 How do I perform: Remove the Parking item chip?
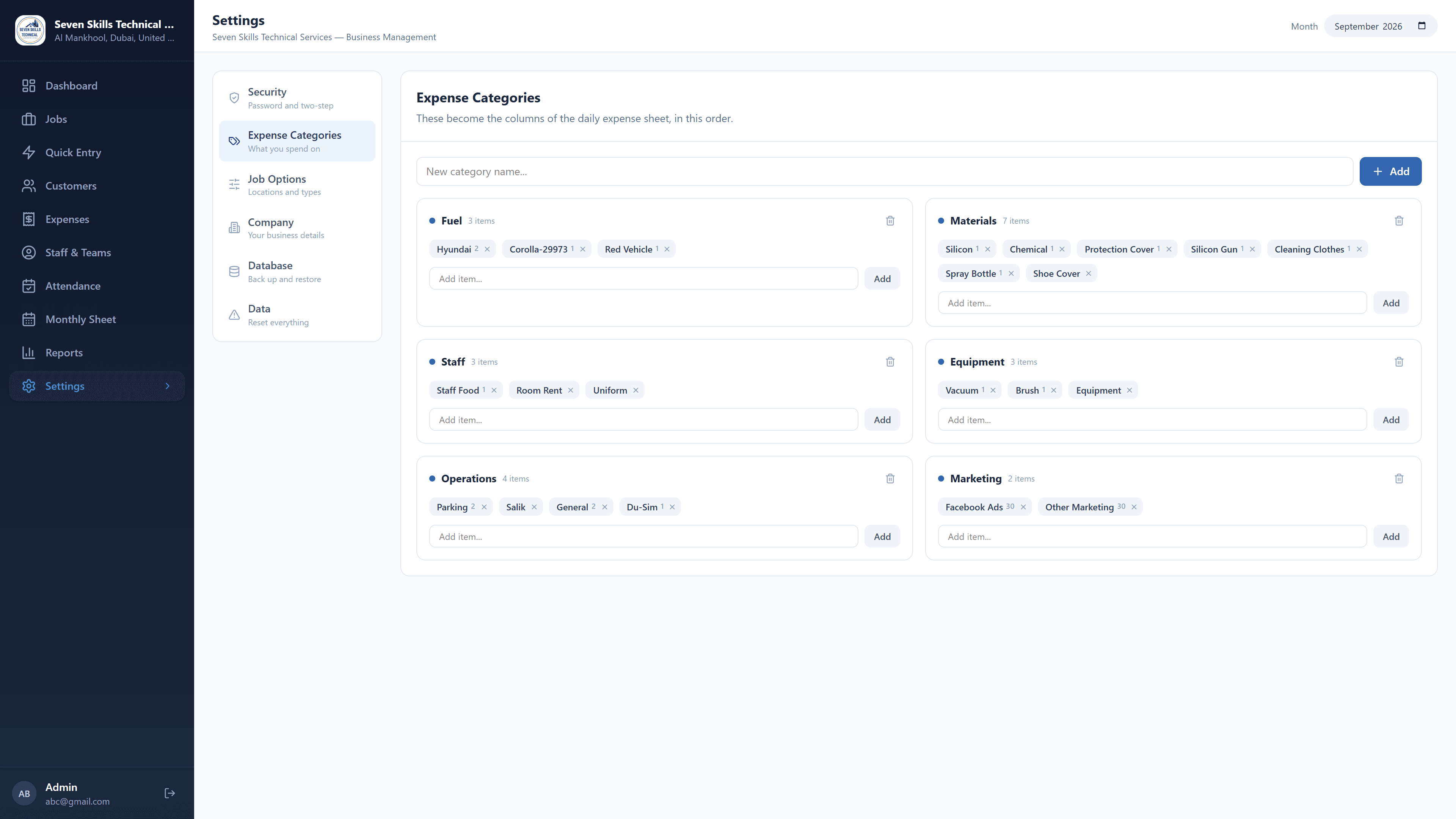(x=485, y=507)
